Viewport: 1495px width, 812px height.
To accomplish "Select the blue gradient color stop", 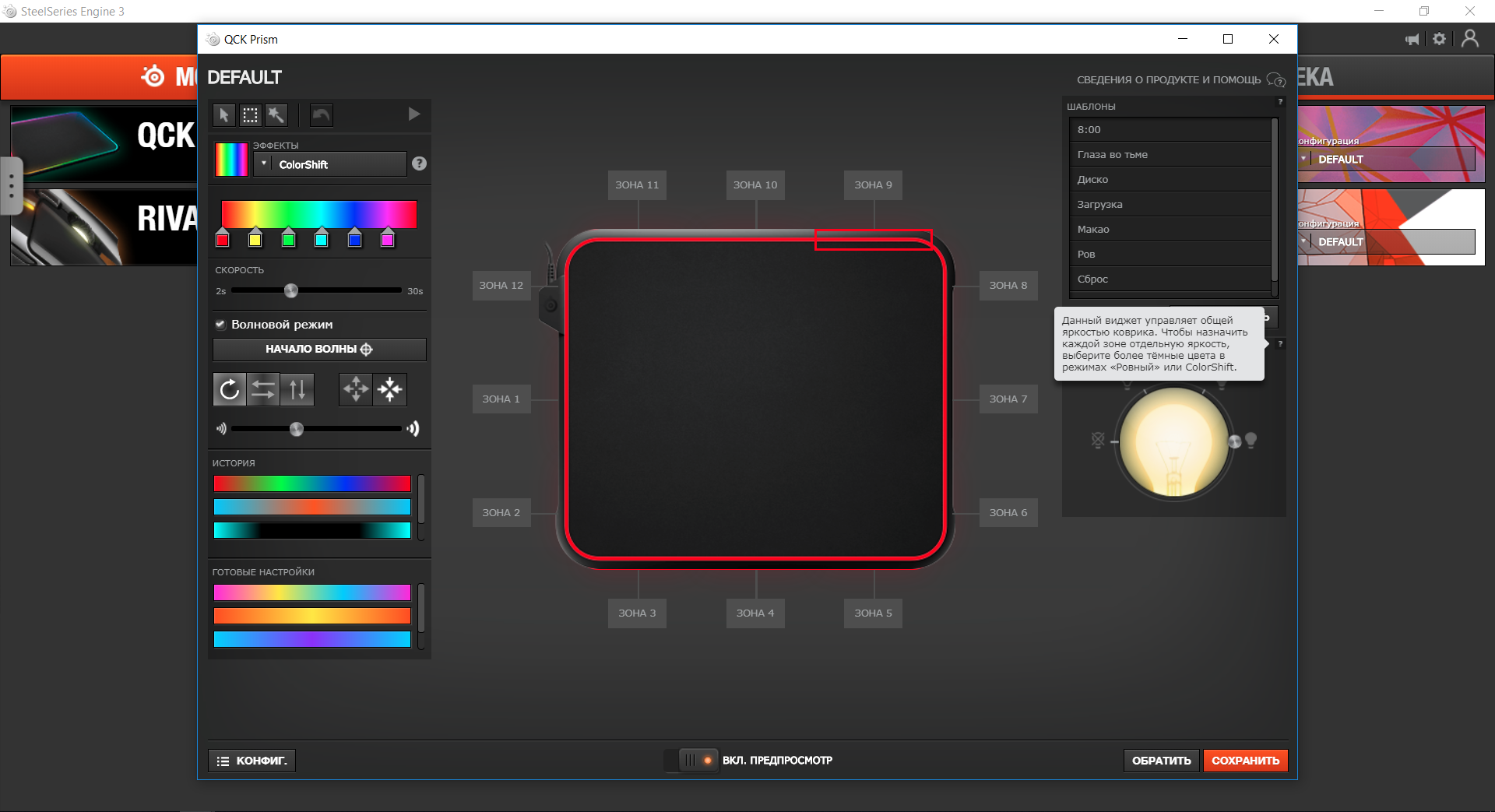I will point(354,239).
